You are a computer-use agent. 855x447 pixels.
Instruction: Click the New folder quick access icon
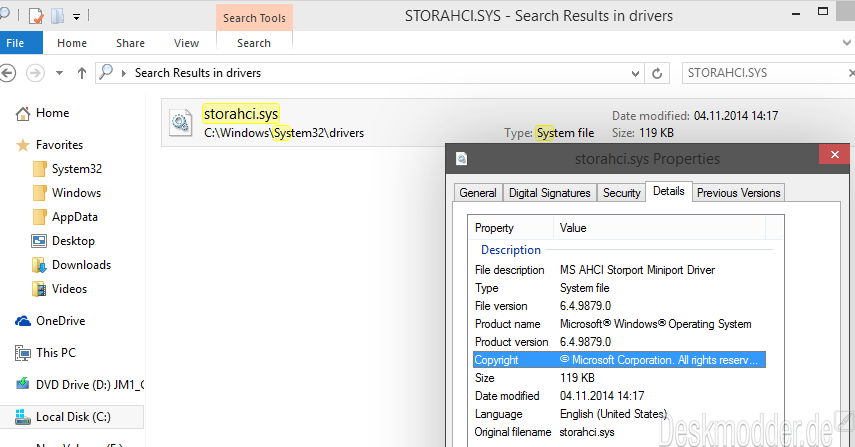(x=57, y=16)
